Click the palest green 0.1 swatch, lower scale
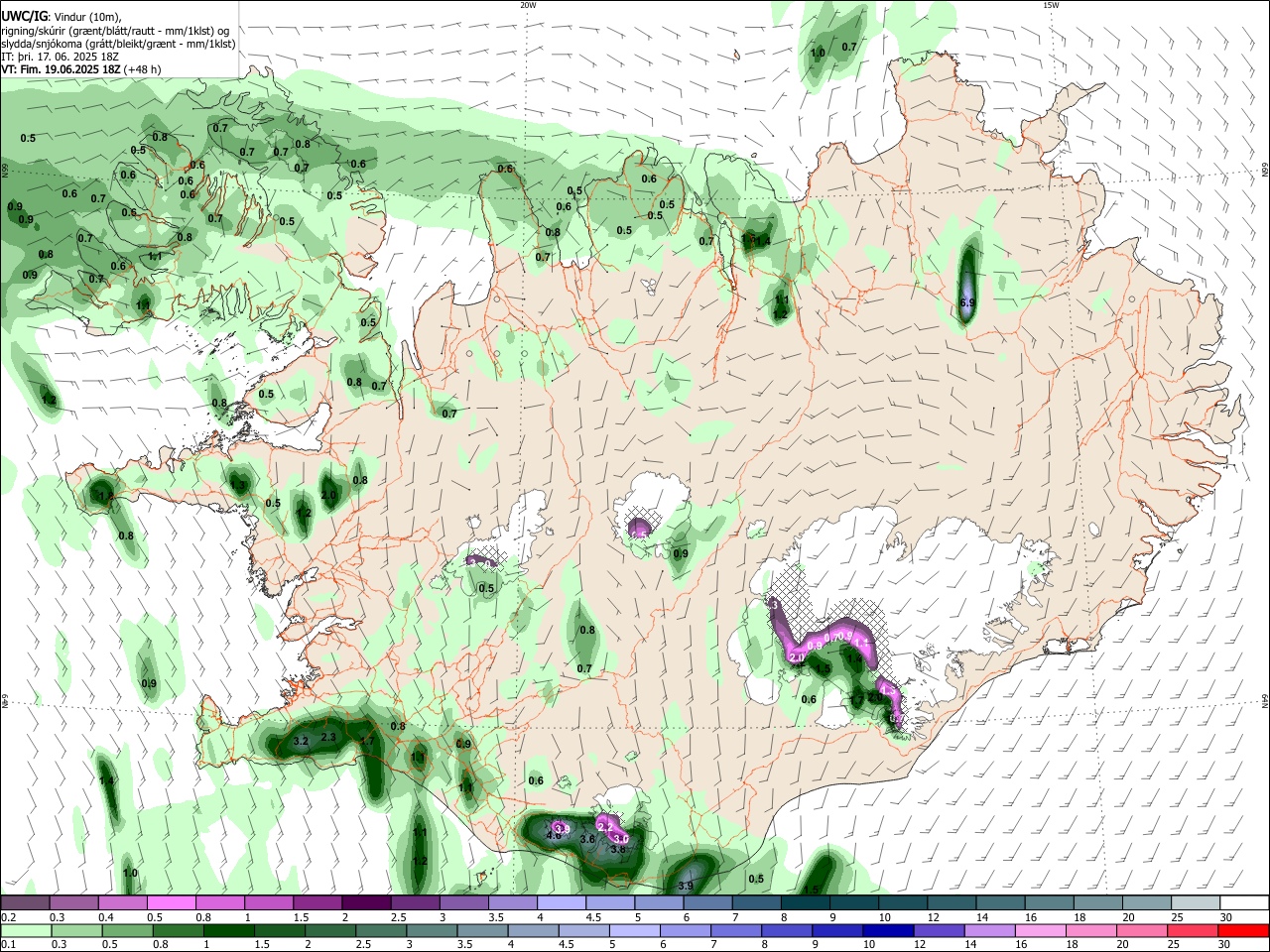Screen dimensions: 1270x952 [26, 930]
